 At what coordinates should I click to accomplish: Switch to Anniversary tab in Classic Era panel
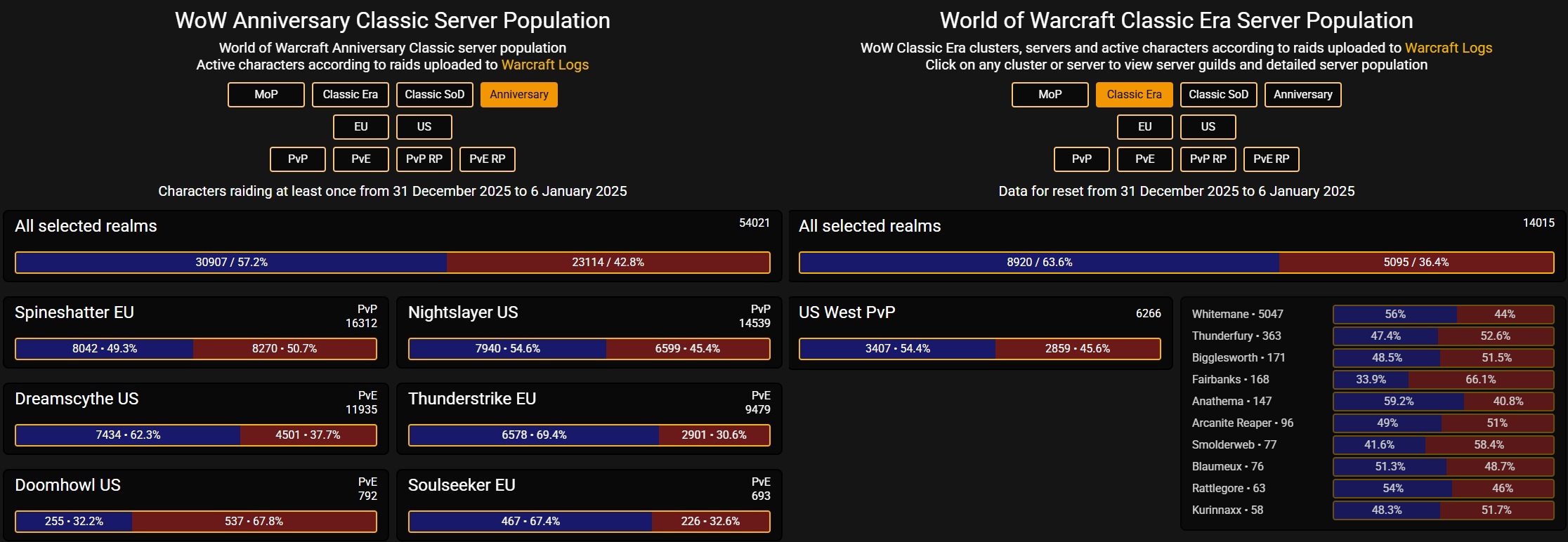pos(1303,95)
